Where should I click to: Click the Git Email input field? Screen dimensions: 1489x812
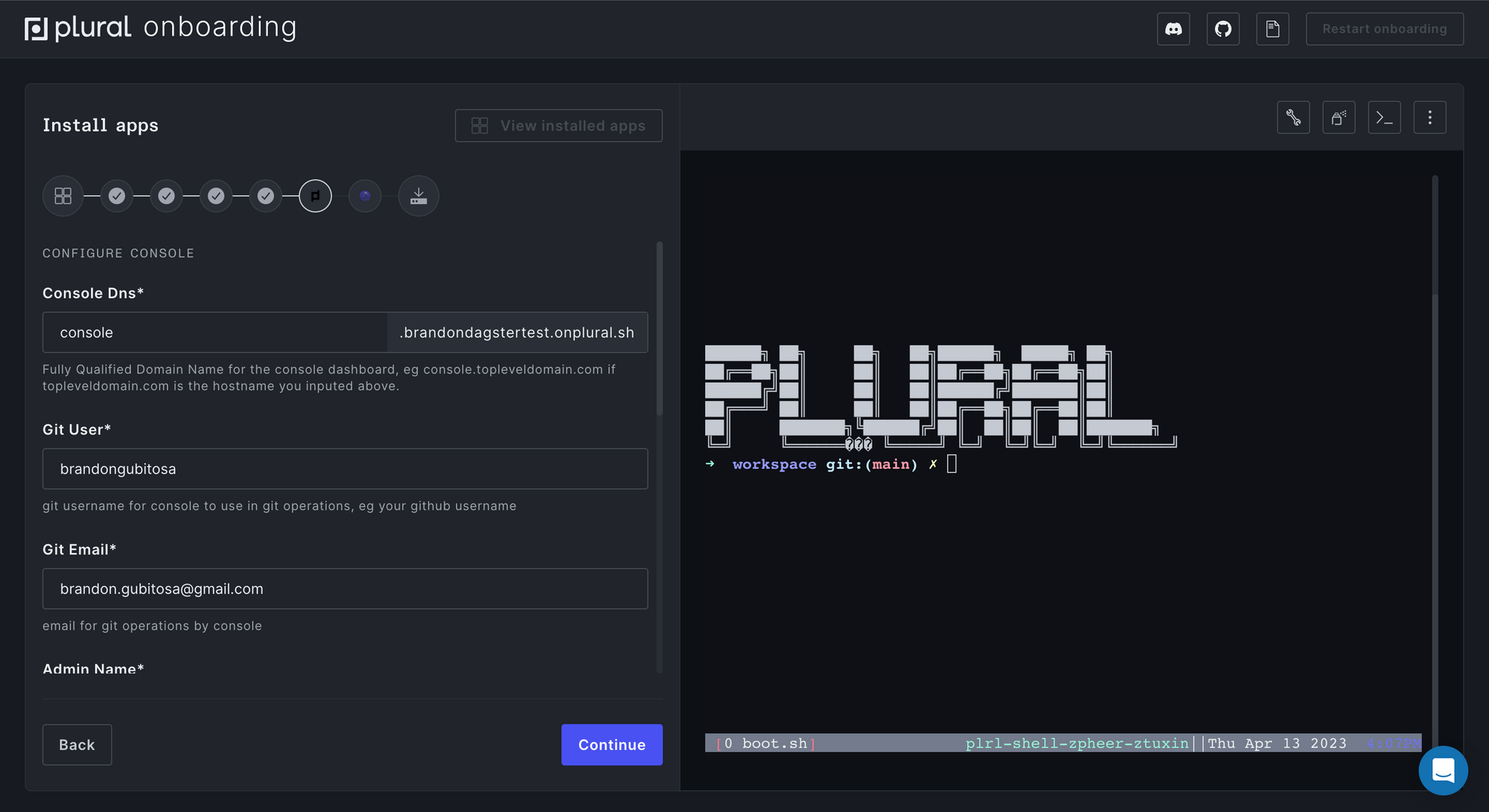(x=345, y=589)
